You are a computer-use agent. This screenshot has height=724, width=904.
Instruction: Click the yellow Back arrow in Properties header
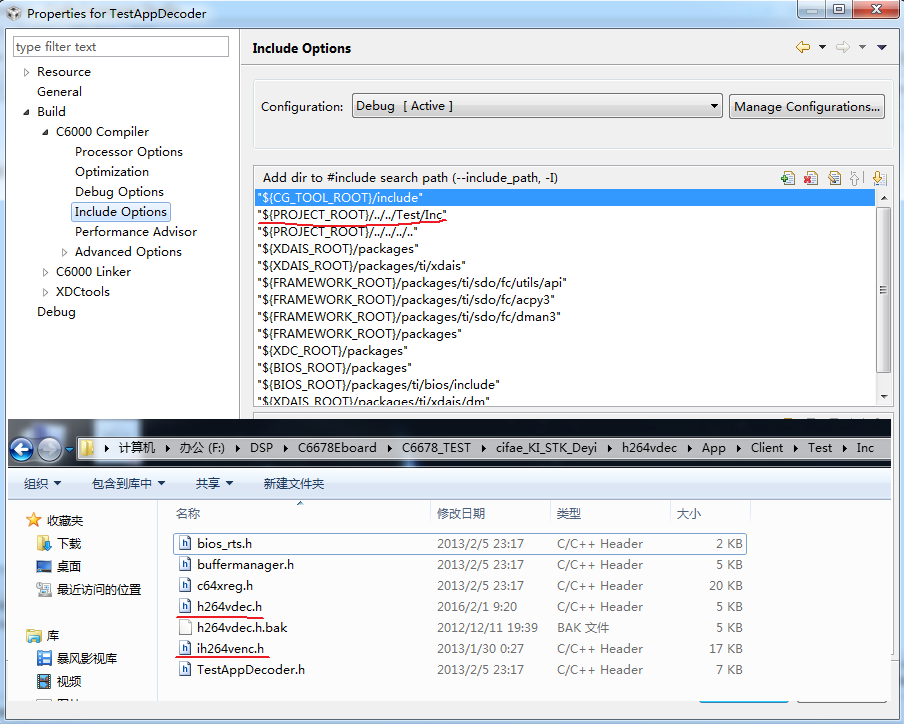pyautogui.click(x=802, y=47)
